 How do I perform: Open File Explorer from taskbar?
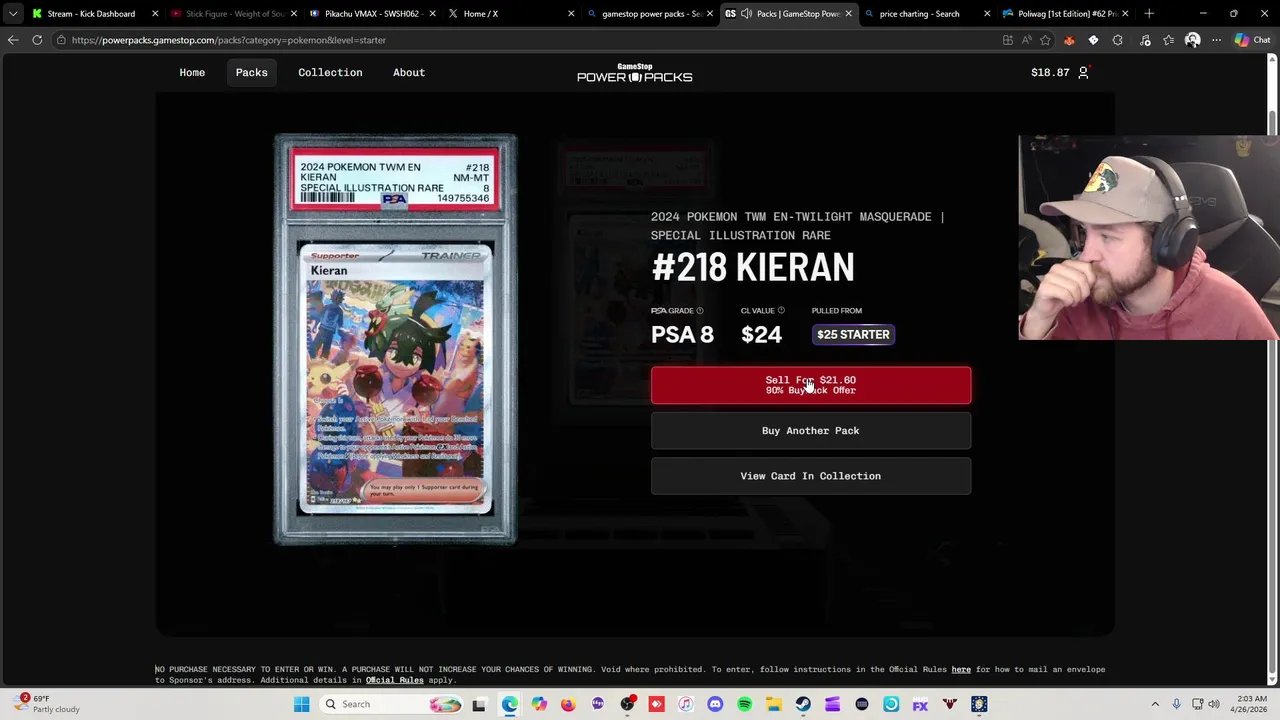(774, 704)
